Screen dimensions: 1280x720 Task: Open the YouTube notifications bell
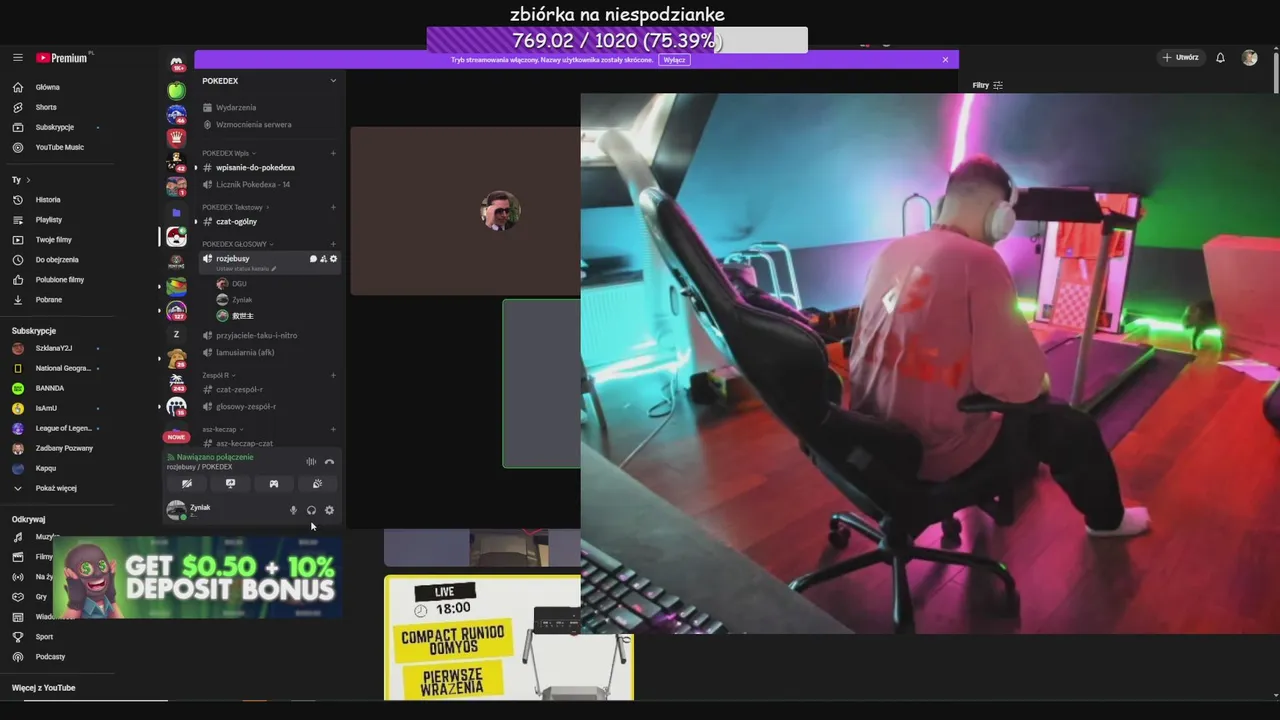click(1220, 58)
